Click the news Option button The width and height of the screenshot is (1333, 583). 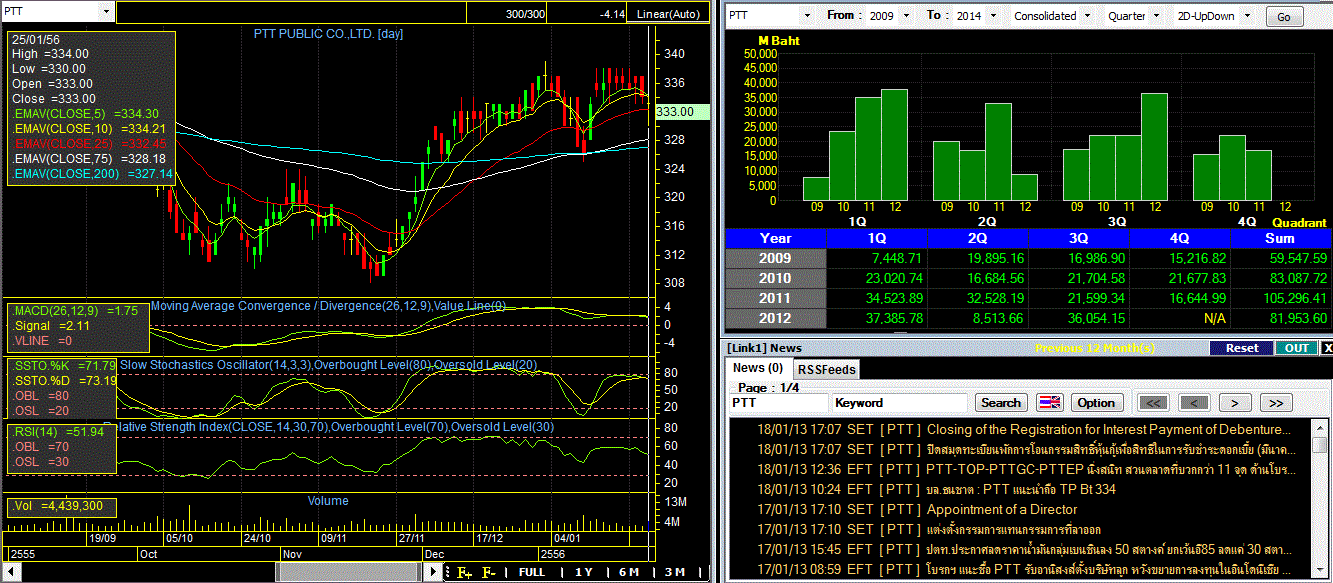(x=1096, y=403)
